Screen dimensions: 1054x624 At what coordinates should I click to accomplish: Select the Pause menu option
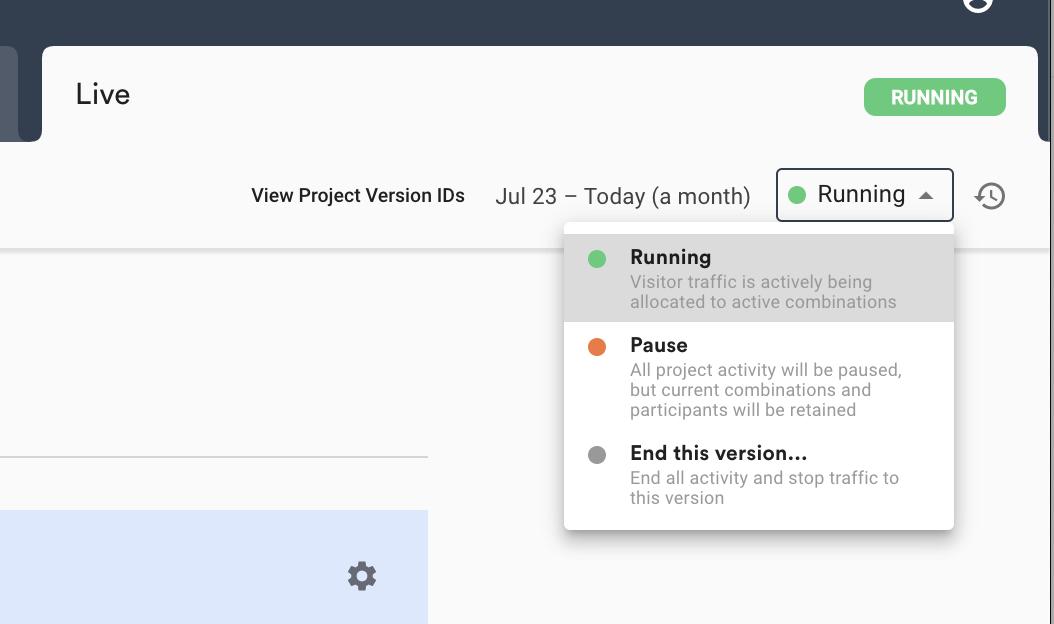coord(759,377)
